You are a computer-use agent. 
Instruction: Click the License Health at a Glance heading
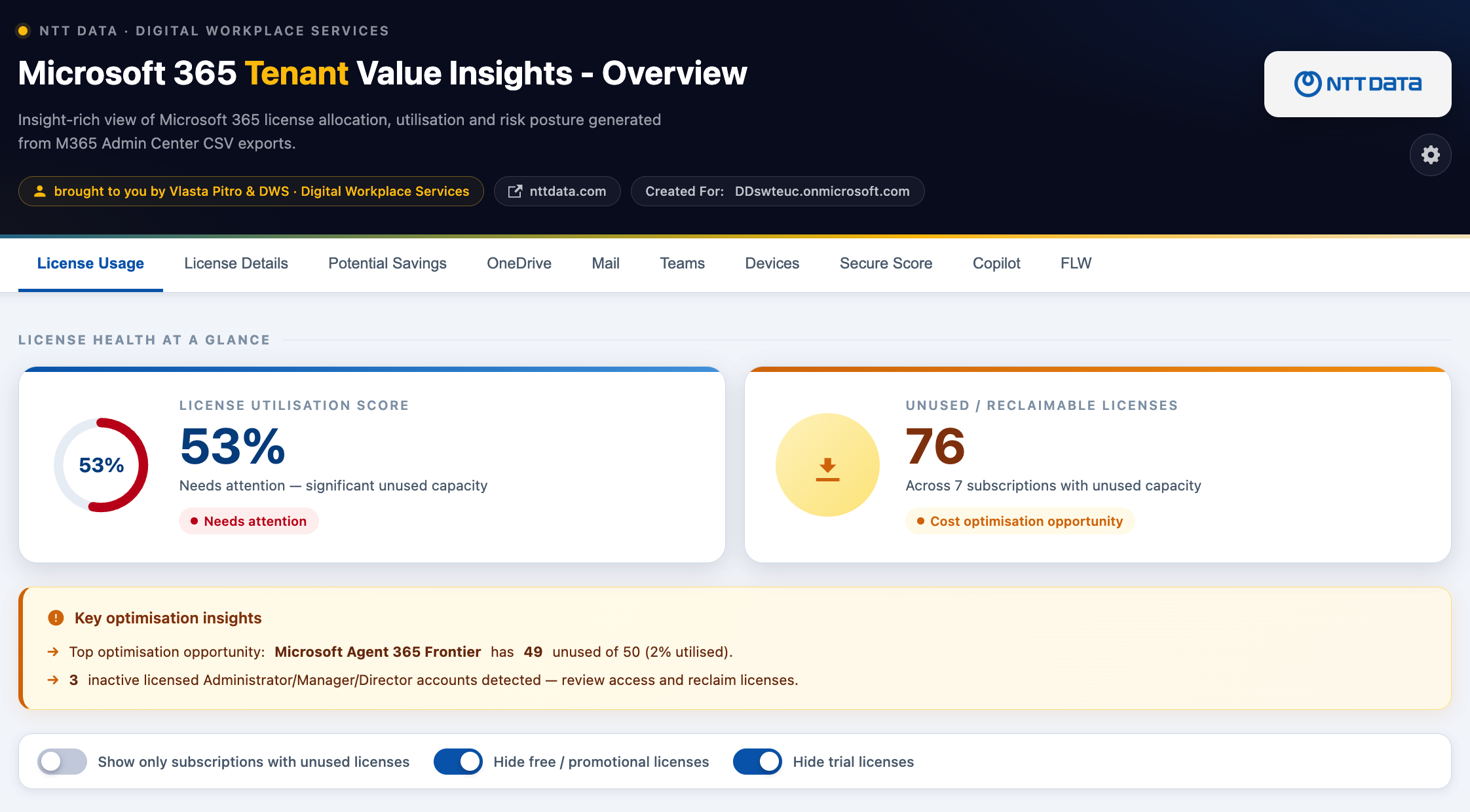click(144, 340)
